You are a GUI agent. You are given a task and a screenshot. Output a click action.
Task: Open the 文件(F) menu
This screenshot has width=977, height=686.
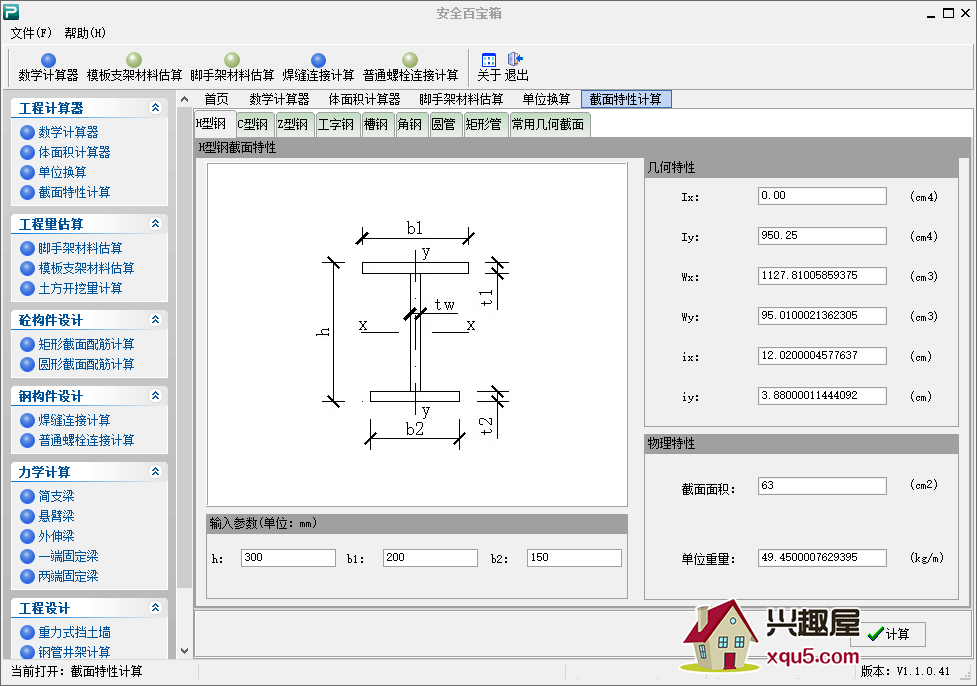31,32
